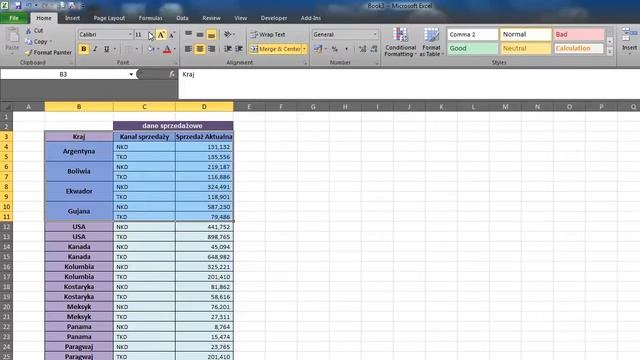Screen dimensions: 640x360
Task: Toggle Center horizontal alignment
Action: click(x=200, y=49)
